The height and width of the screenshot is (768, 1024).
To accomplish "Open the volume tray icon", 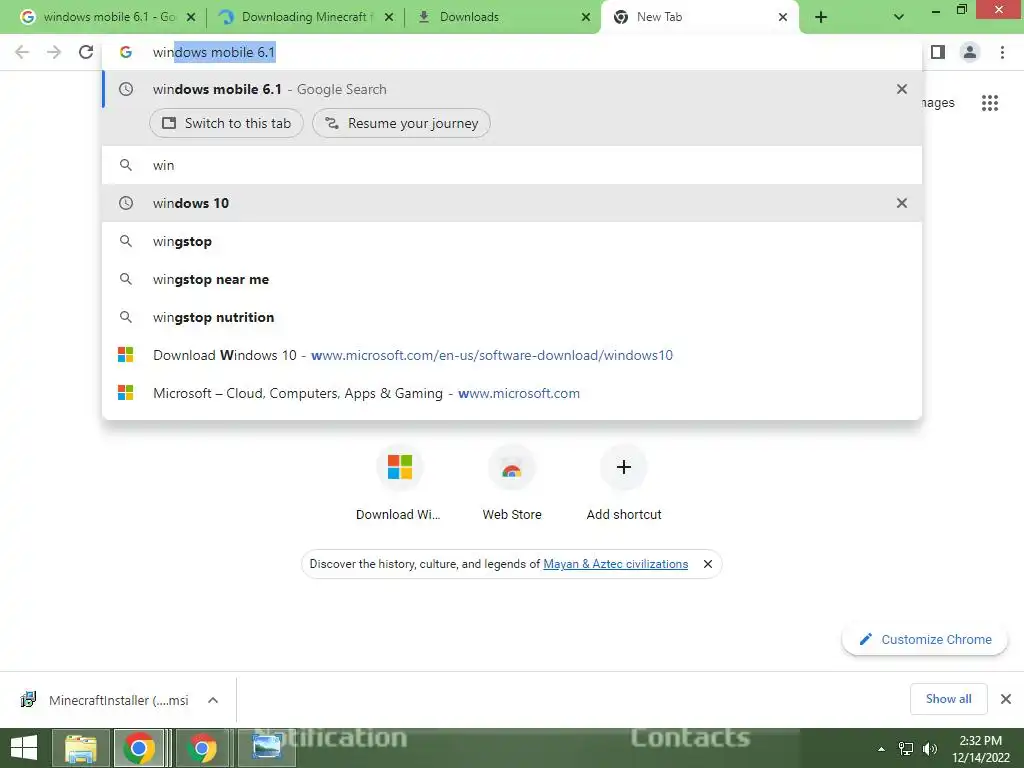I will [x=929, y=749].
